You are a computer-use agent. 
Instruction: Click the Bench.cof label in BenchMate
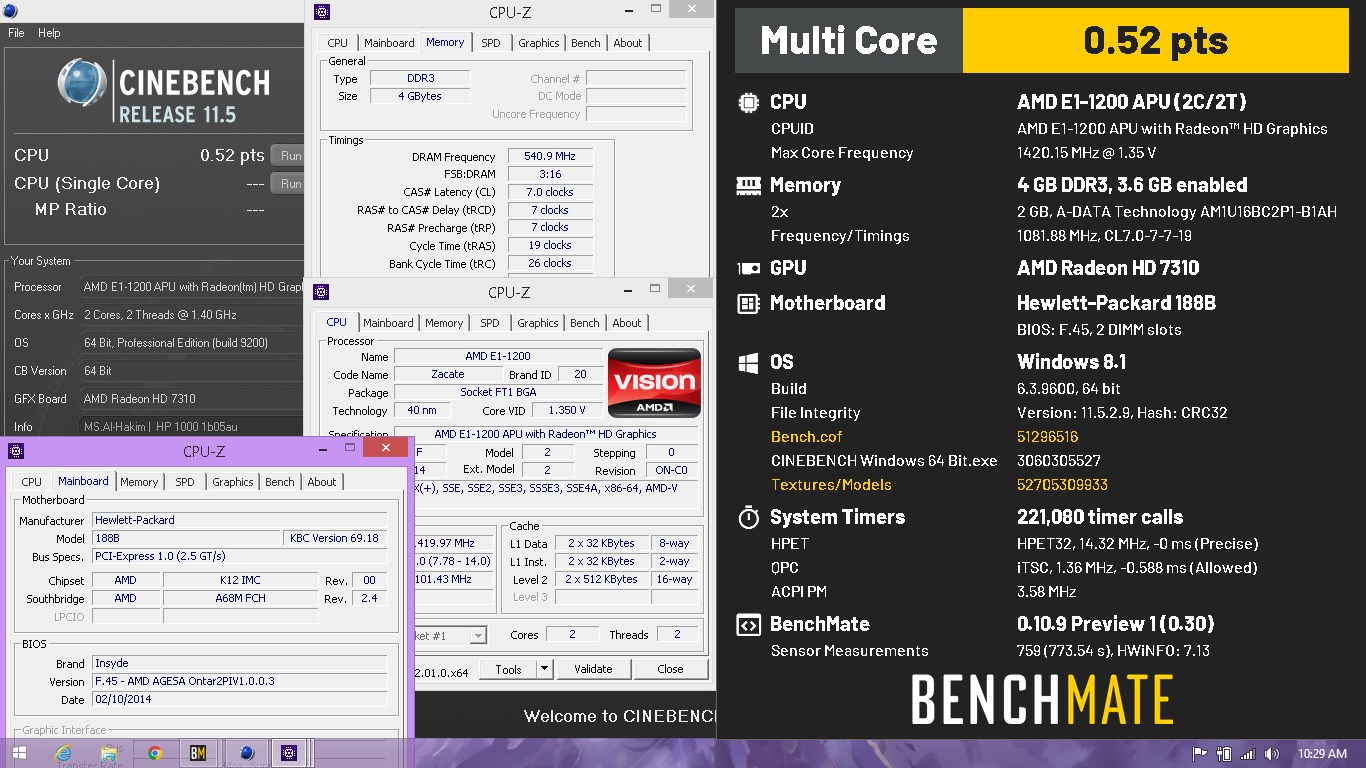[x=807, y=437]
